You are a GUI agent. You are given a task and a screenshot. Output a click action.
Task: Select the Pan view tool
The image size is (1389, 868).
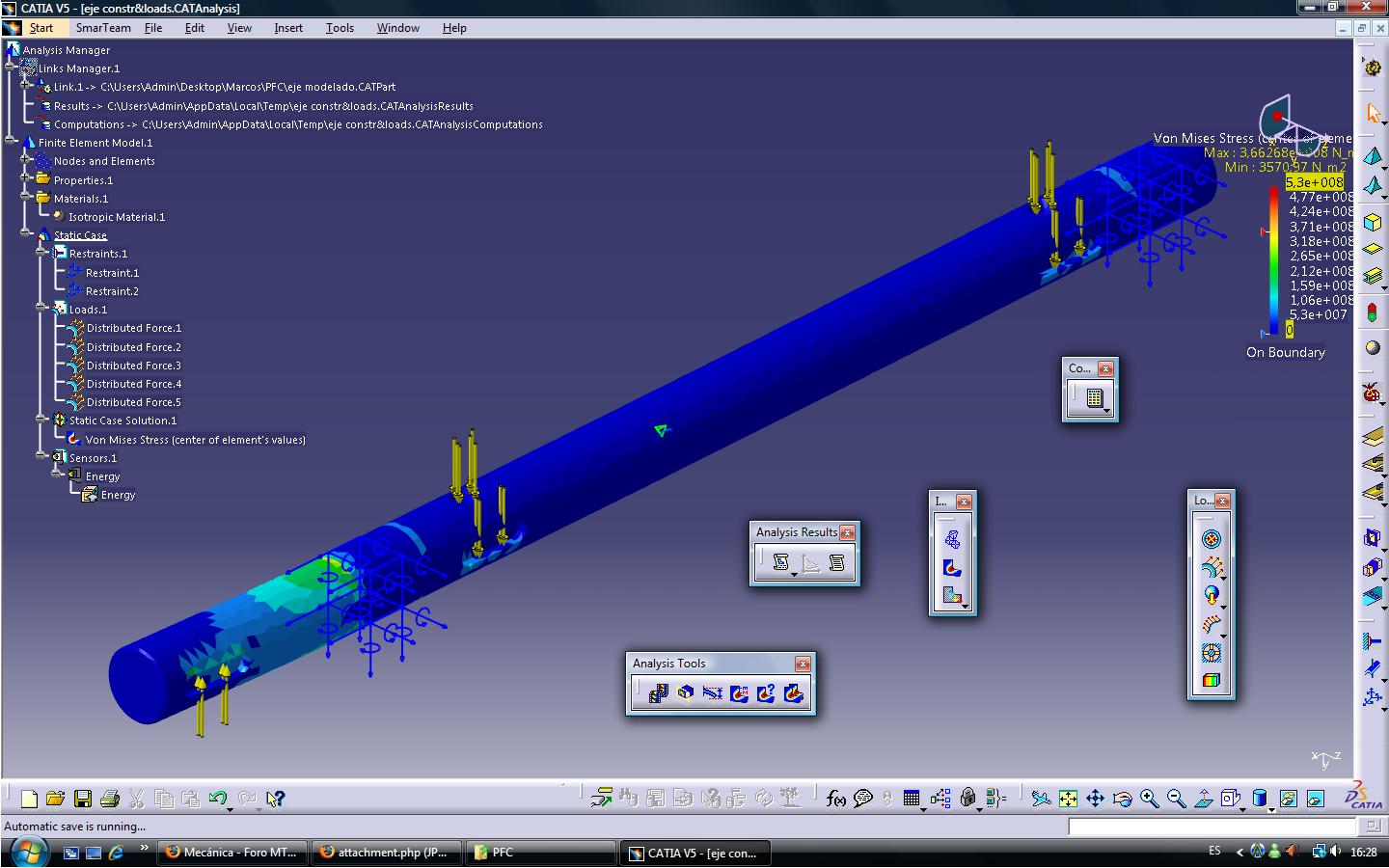coord(1095,799)
